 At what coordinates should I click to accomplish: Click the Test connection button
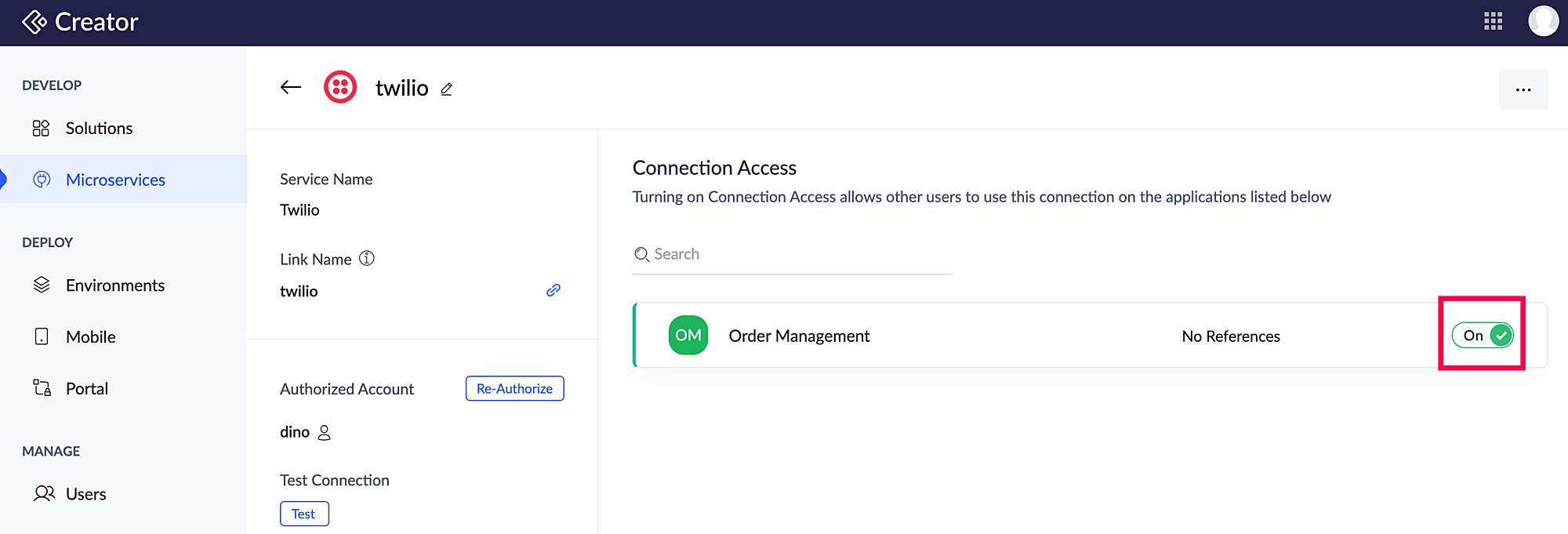click(304, 514)
